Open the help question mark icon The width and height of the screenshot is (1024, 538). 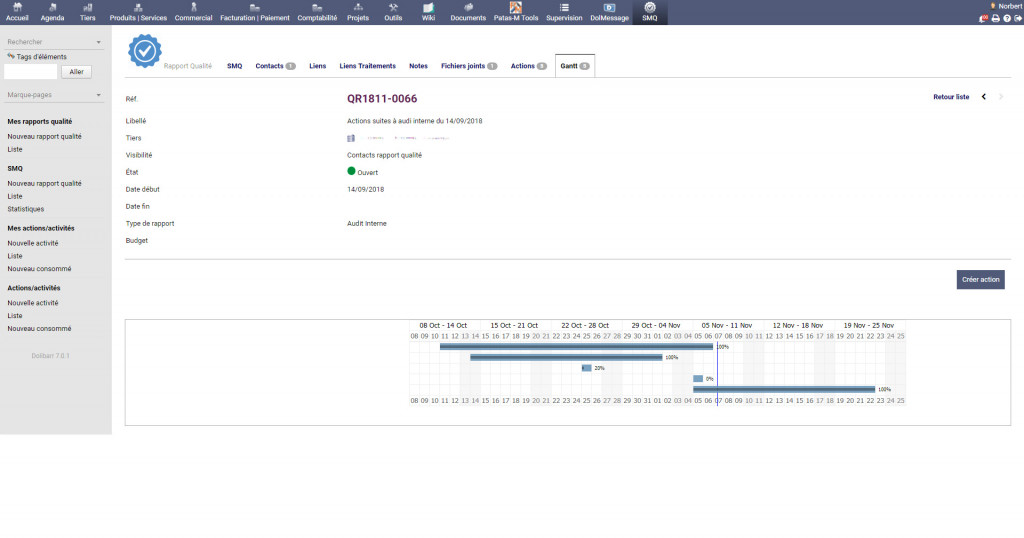(x=1006, y=18)
